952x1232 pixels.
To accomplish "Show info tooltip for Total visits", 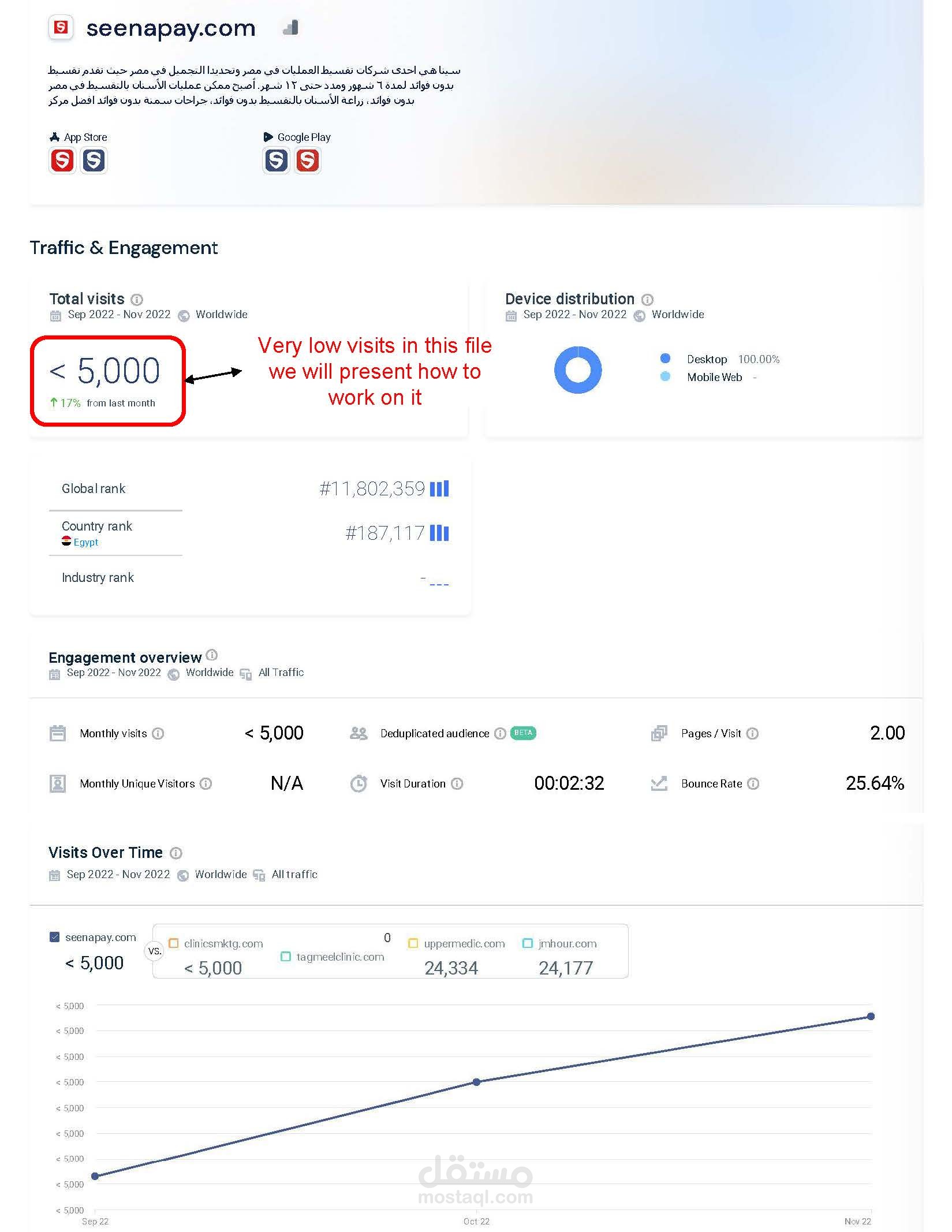I will (x=137, y=300).
